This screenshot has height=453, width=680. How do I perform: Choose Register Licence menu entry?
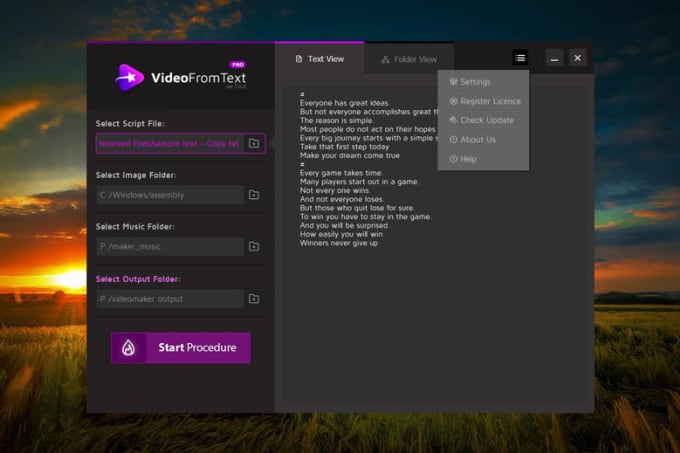(x=484, y=101)
